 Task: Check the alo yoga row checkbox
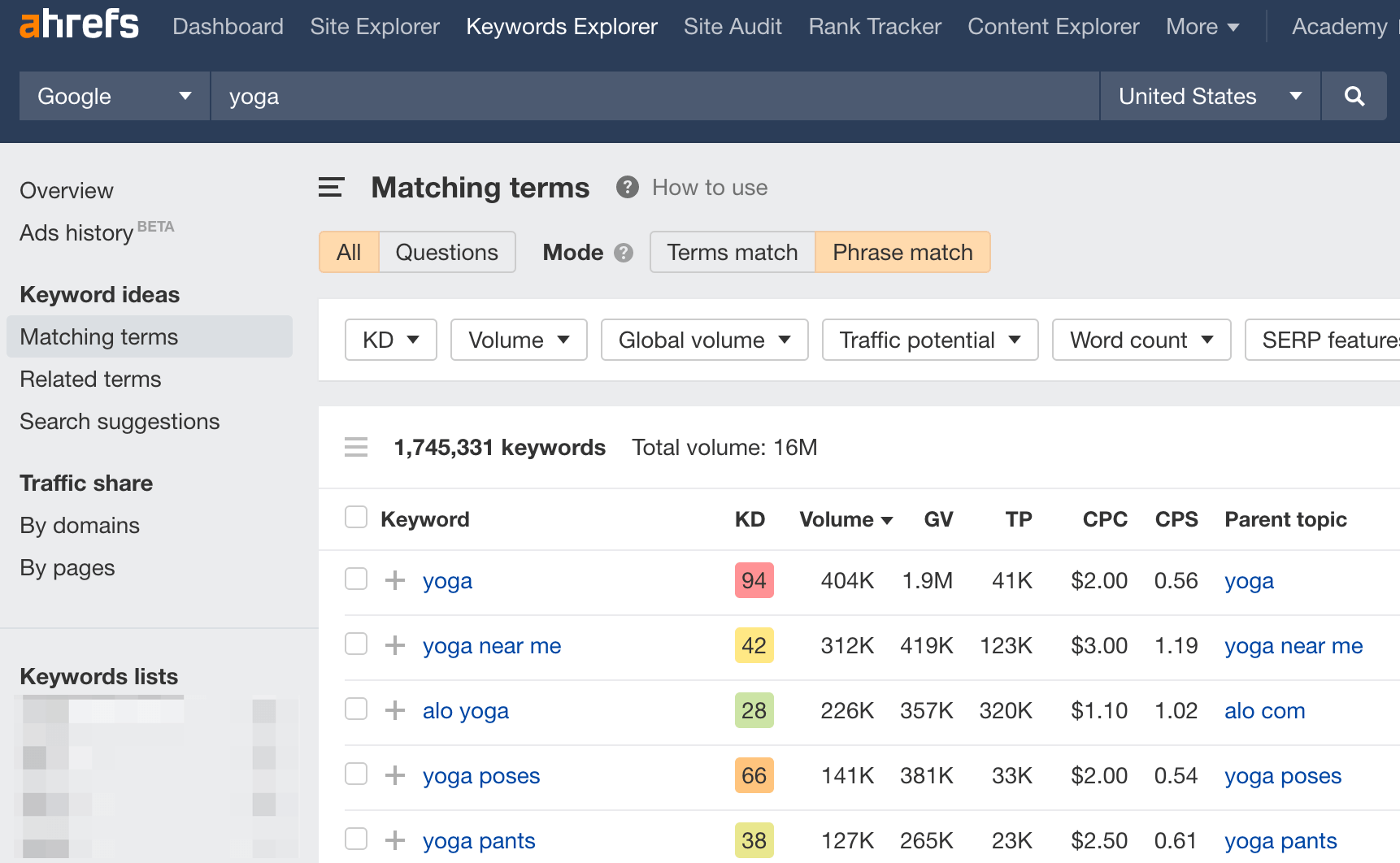point(356,709)
